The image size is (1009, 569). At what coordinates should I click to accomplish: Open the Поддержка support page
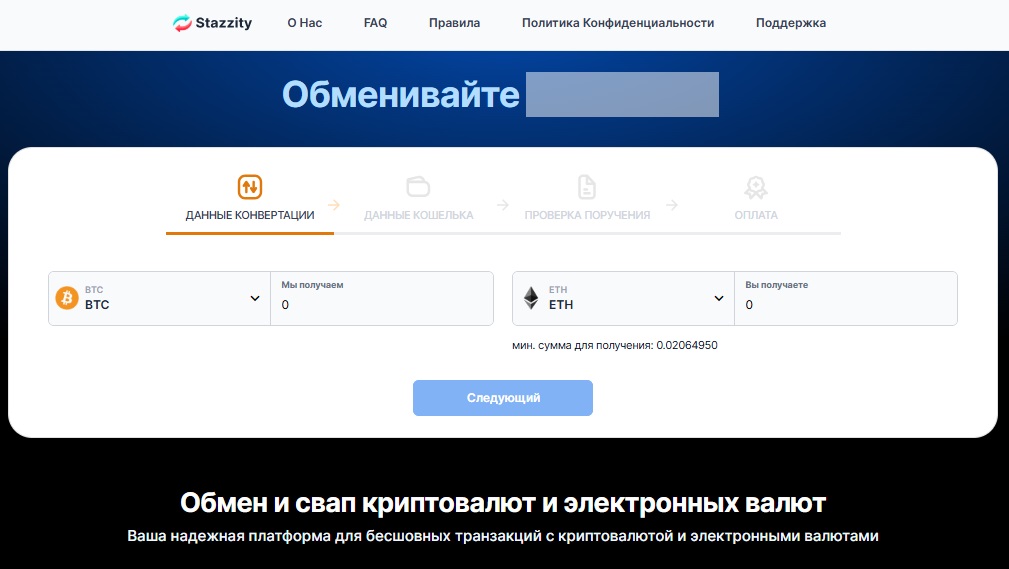coord(791,23)
